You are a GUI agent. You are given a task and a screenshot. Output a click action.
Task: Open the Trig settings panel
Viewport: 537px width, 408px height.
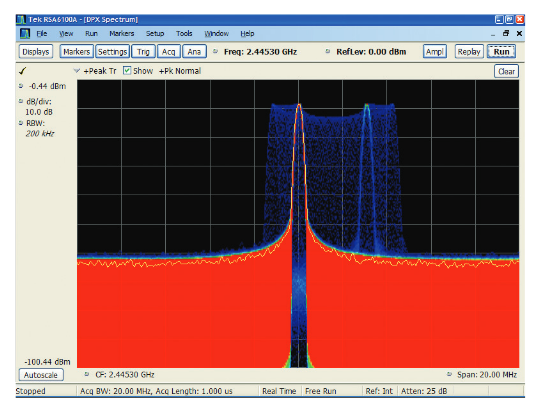(x=143, y=52)
